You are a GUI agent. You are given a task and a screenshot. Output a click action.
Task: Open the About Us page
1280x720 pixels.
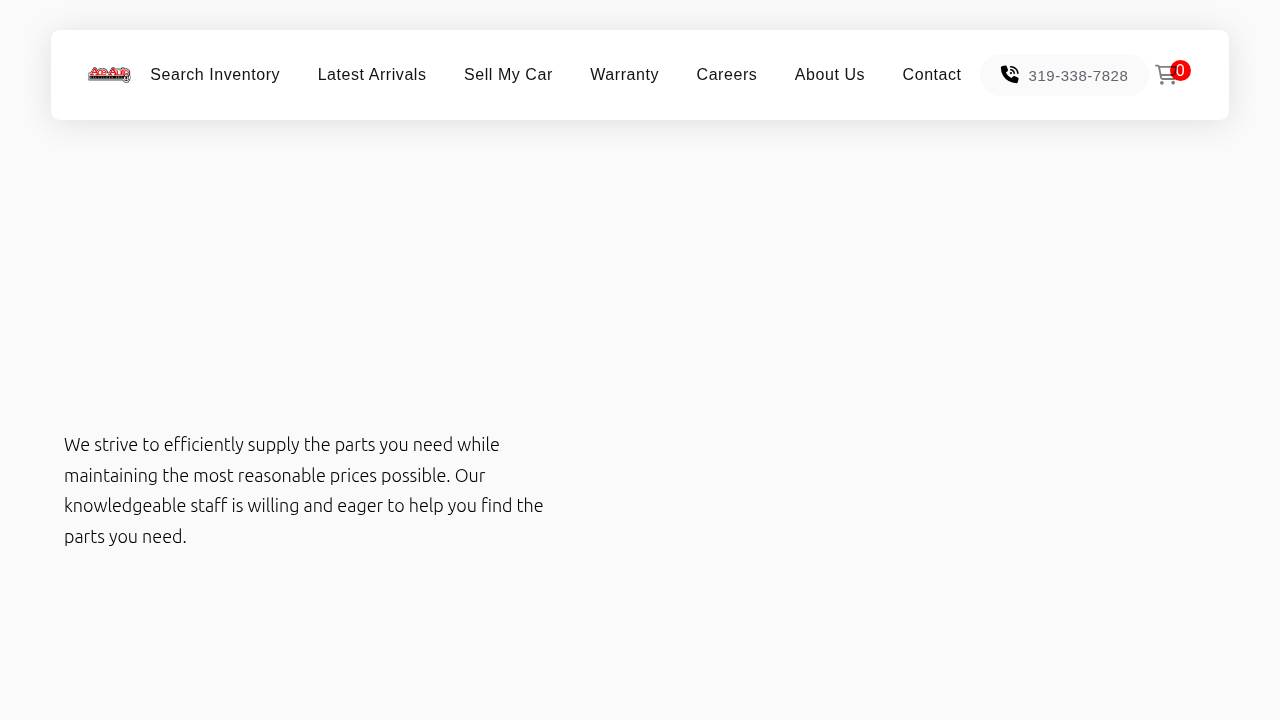pos(829,74)
